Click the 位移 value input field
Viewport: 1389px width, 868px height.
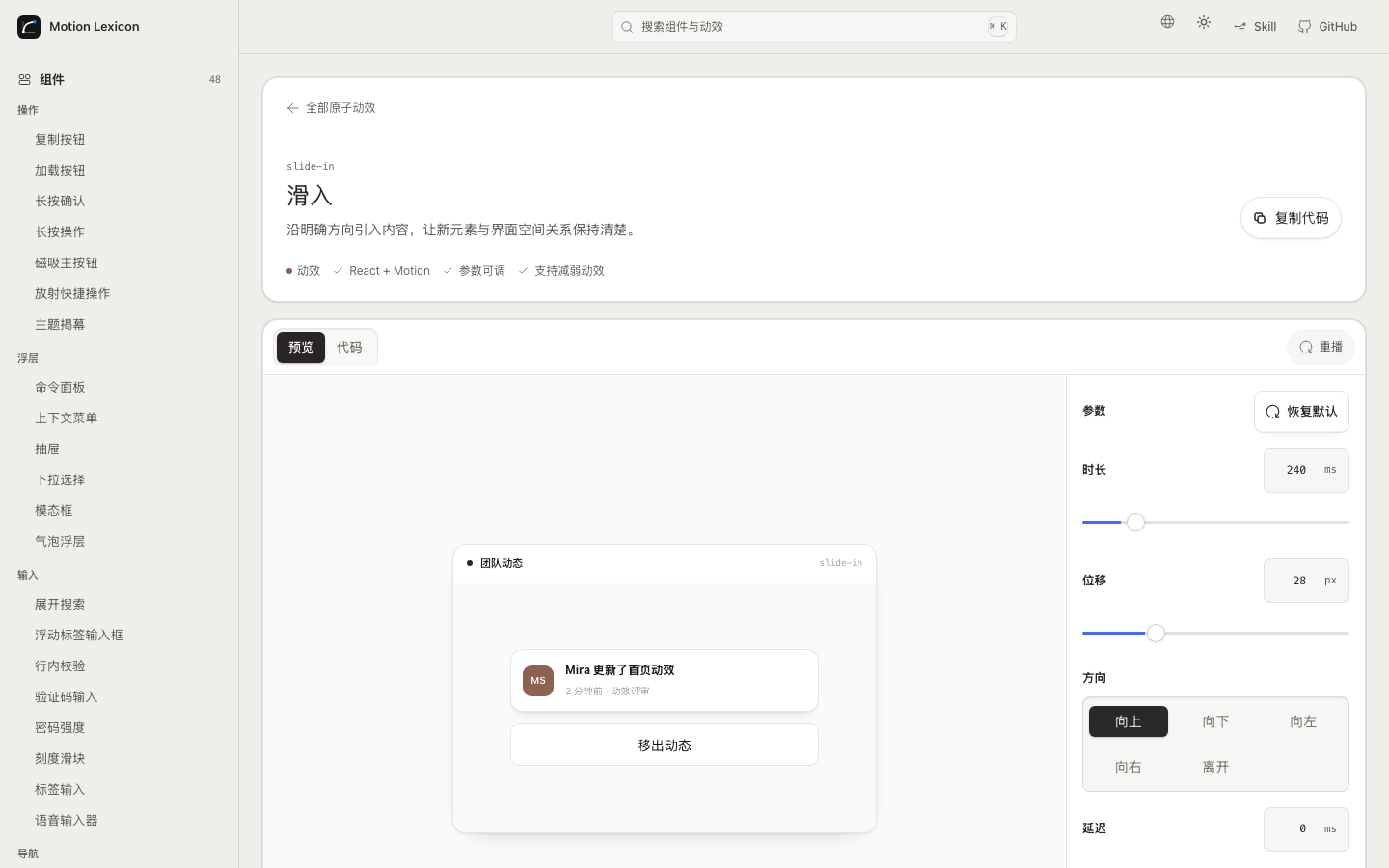pos(1306,581)
